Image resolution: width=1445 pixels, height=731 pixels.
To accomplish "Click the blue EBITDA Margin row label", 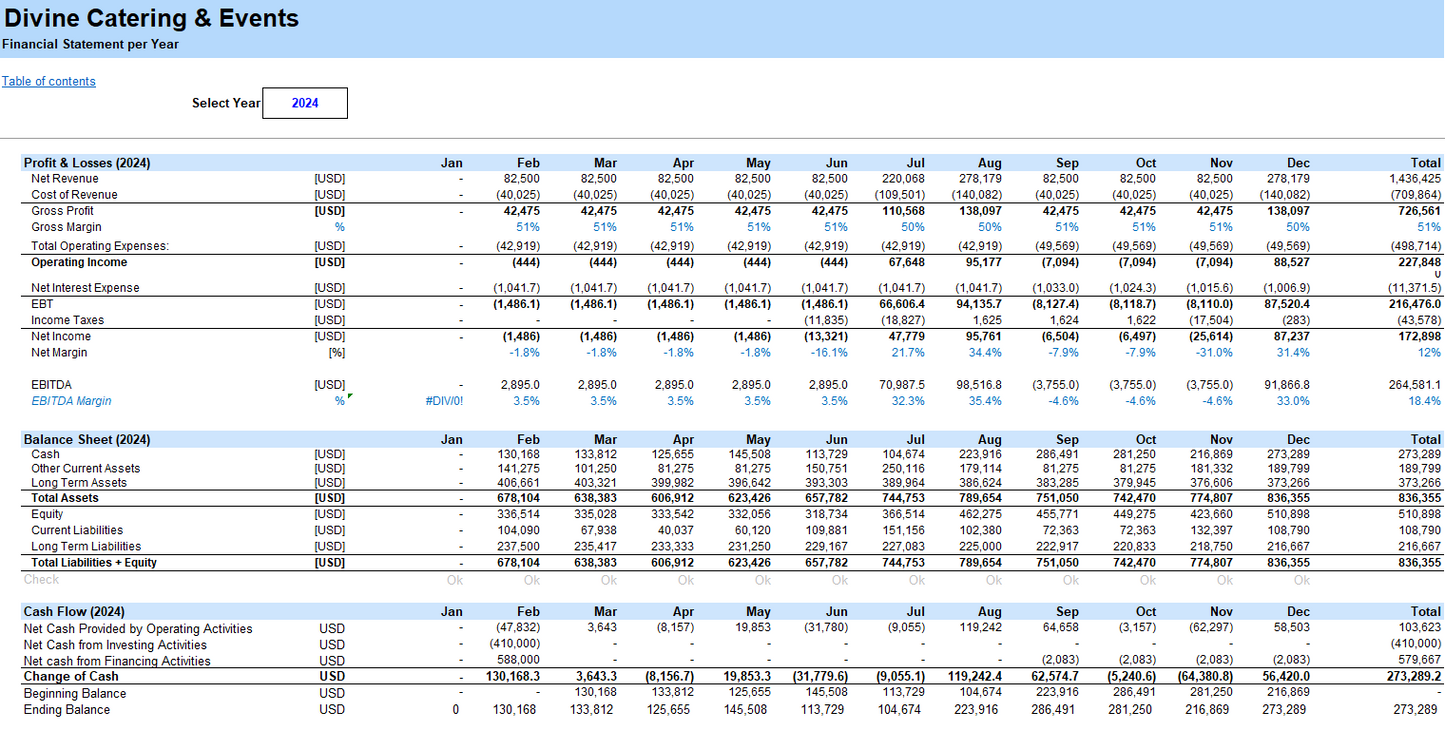I will pos(71,401).
